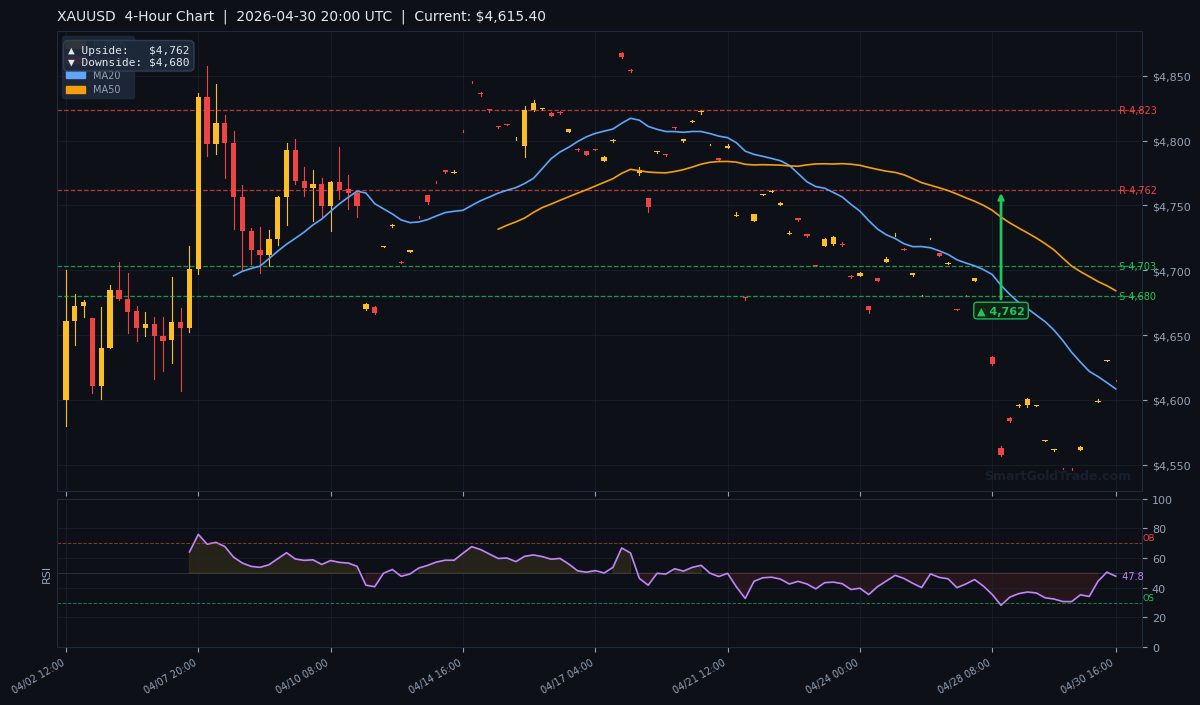Click the MA50 legend label
This screenshot has height=705, width=1200.
point(106,90)
